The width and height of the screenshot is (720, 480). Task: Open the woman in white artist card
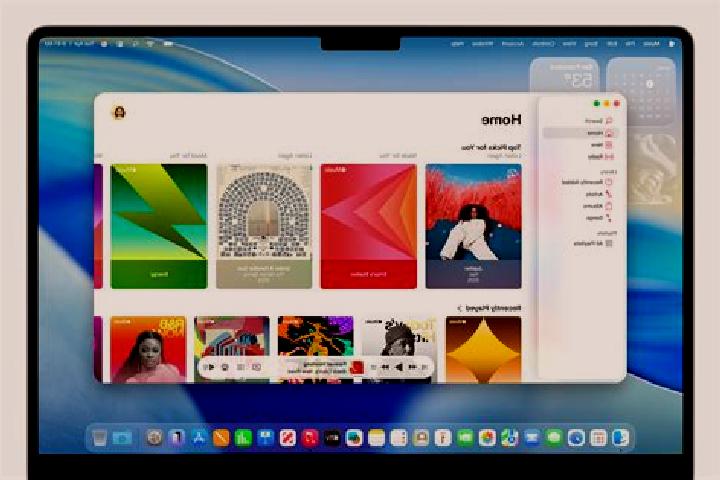tap(473, 226)
